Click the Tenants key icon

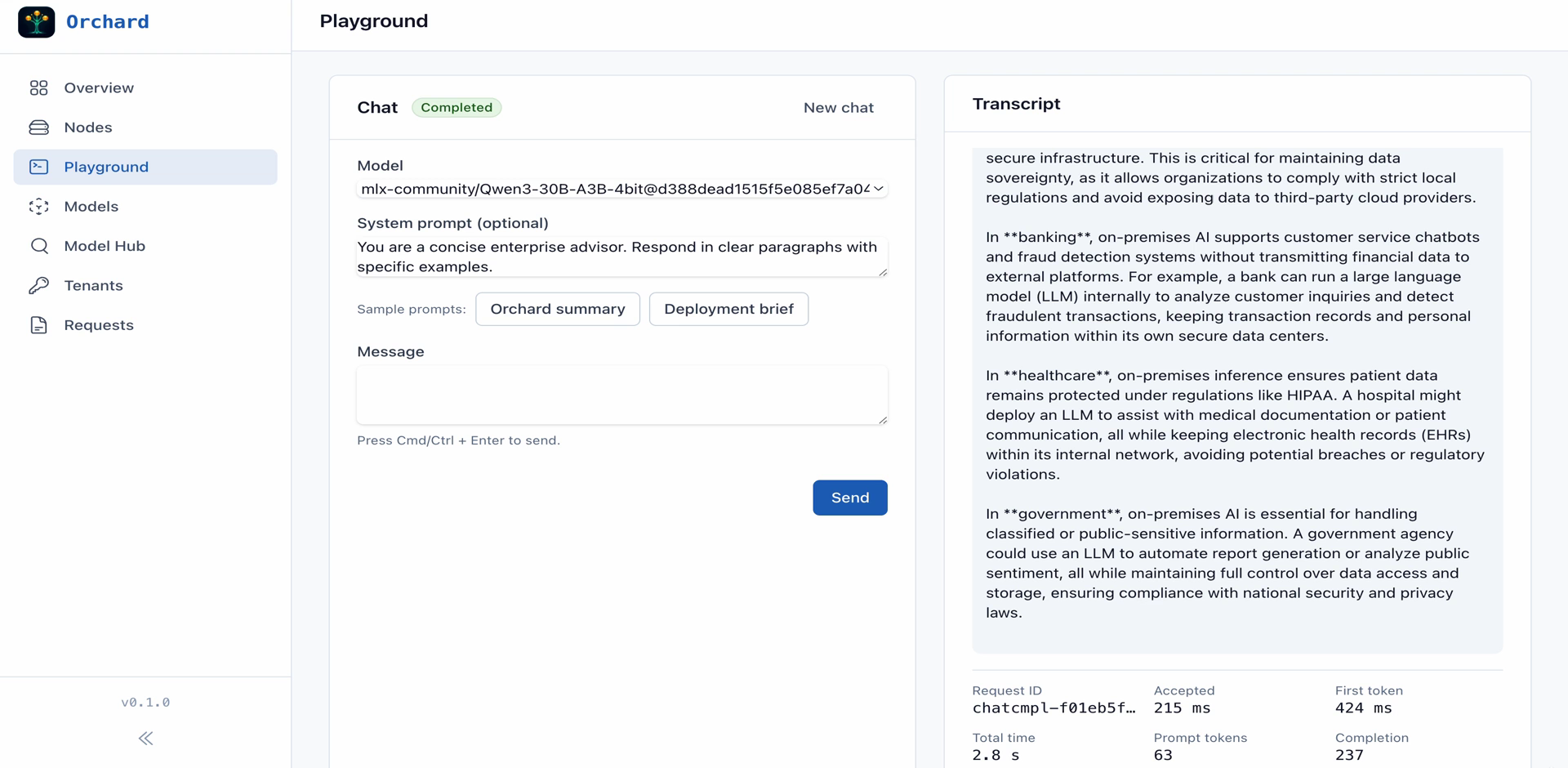point(38,285)
